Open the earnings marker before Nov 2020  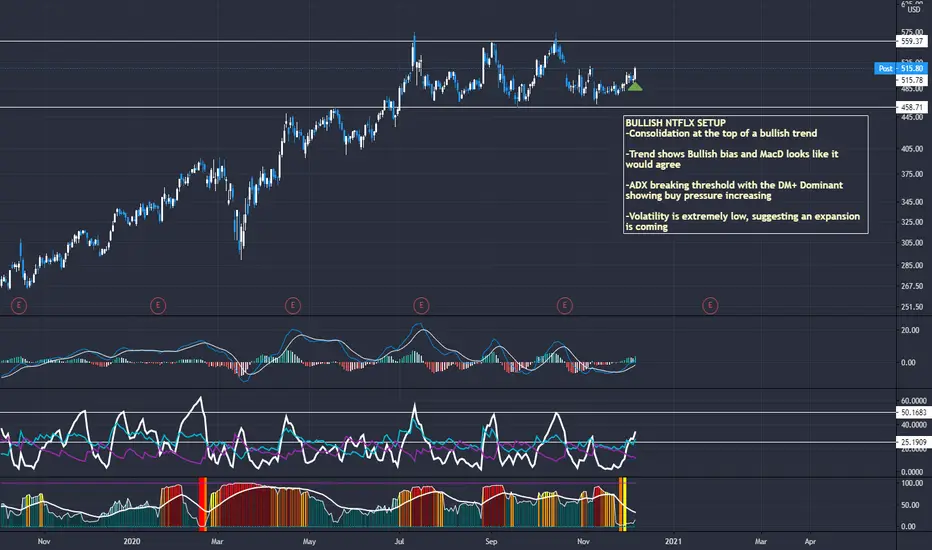(565, 306)
